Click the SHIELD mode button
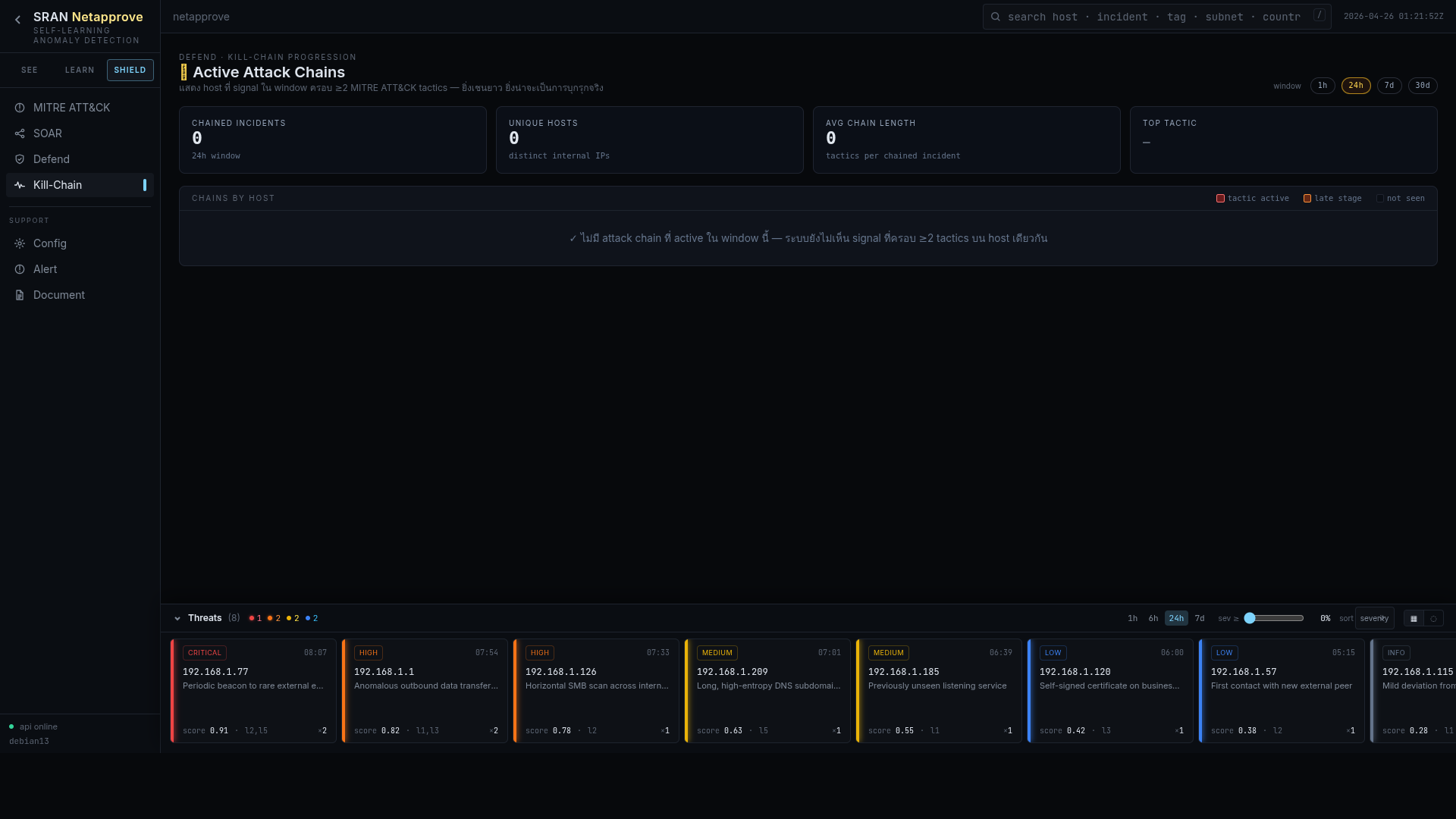 pos(130,70)
